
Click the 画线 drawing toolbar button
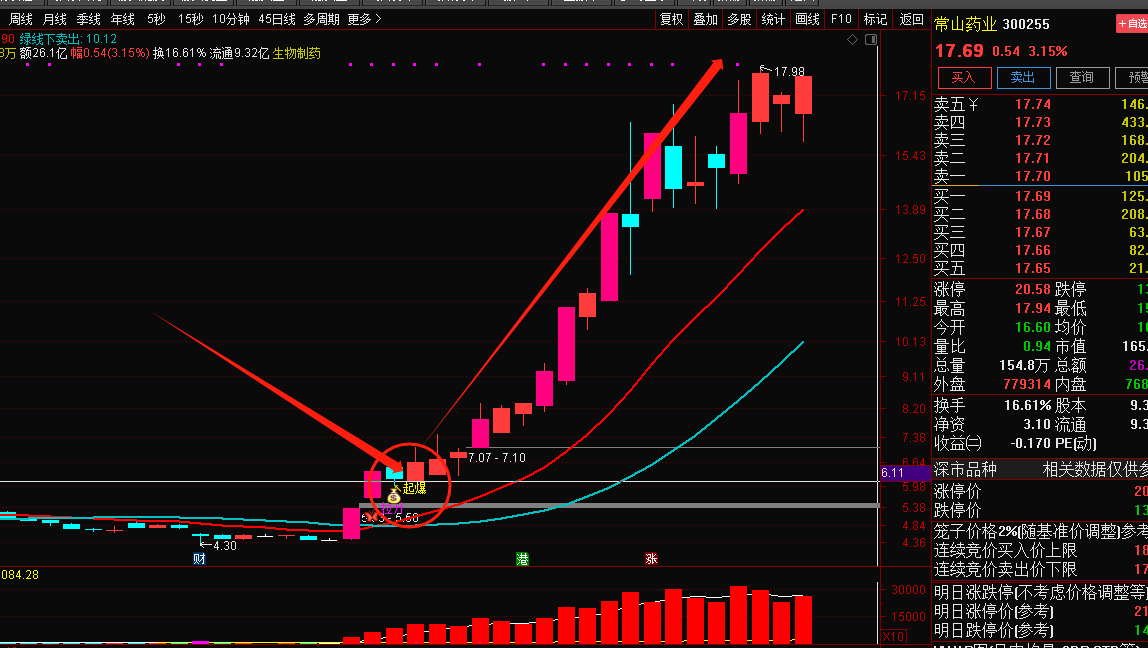[808, 19]
